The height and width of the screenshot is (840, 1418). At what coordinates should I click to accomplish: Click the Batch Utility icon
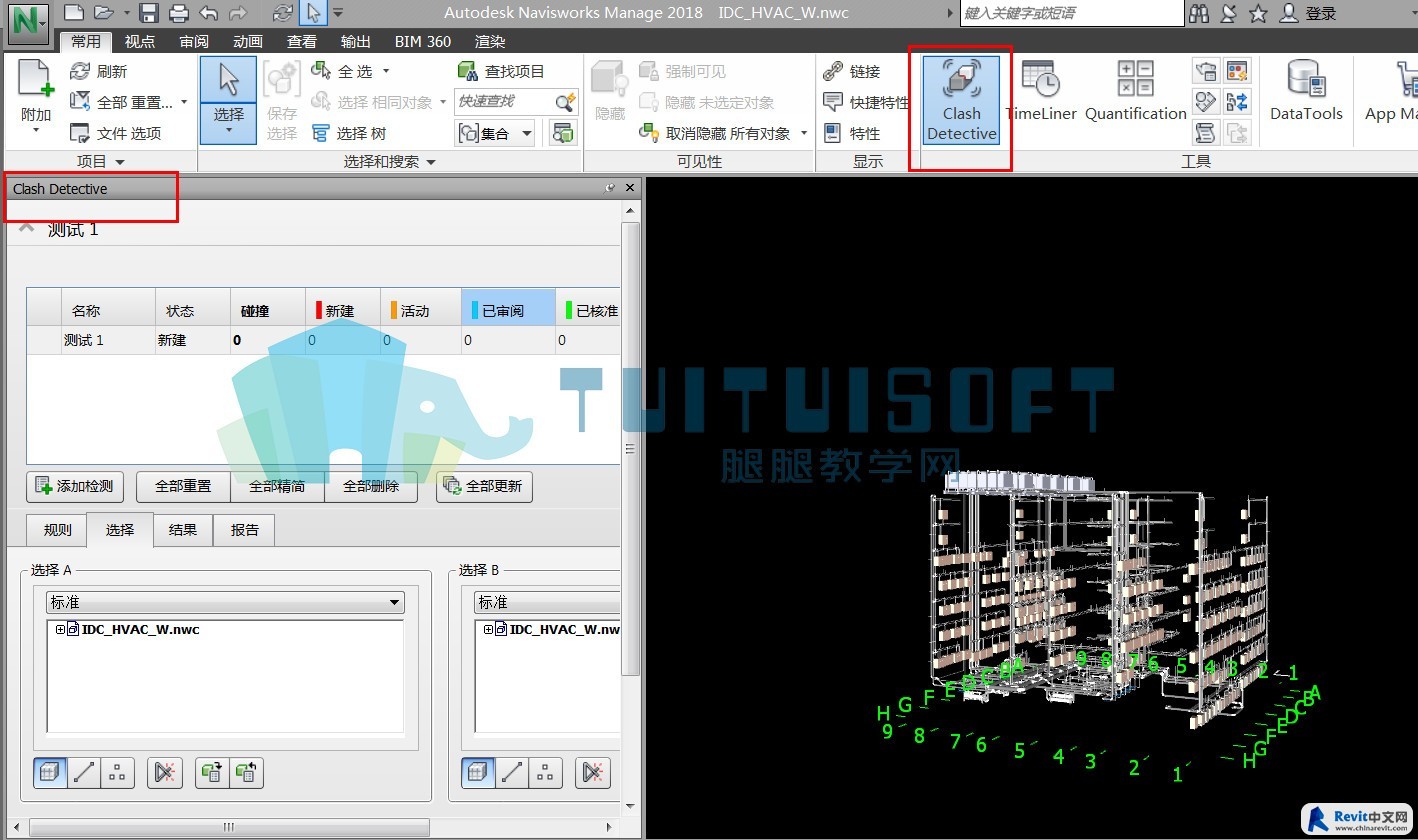click(x=1237, y=101)
